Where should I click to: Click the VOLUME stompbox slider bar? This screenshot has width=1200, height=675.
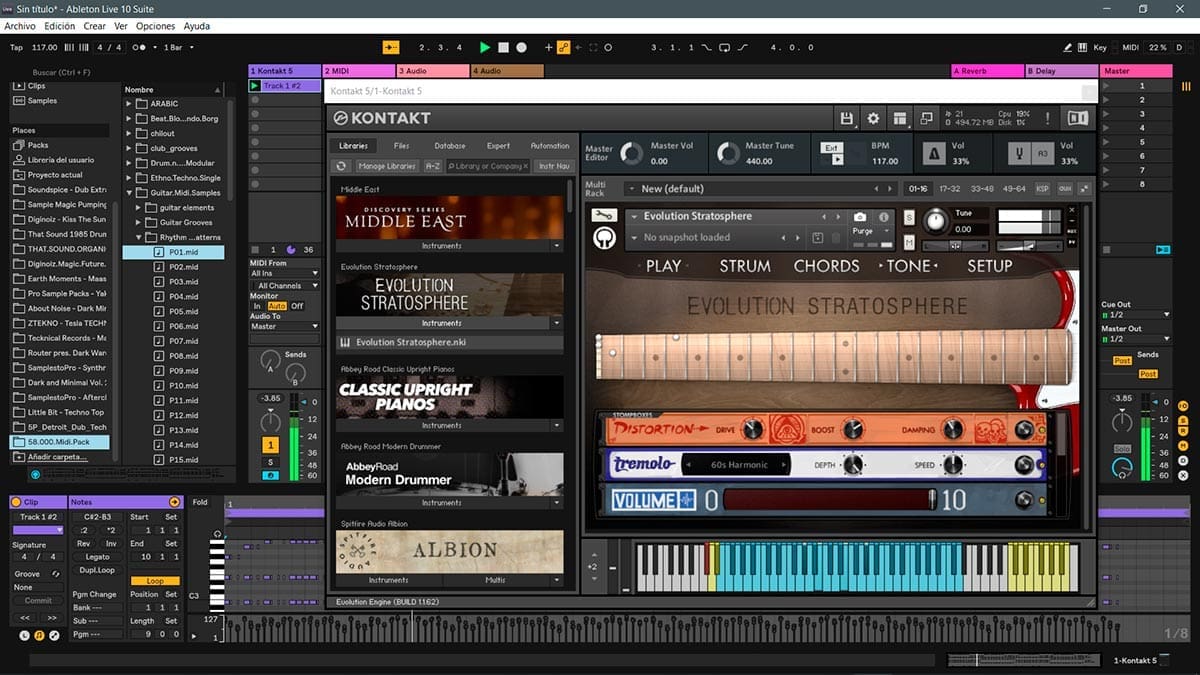click(829, 500)
